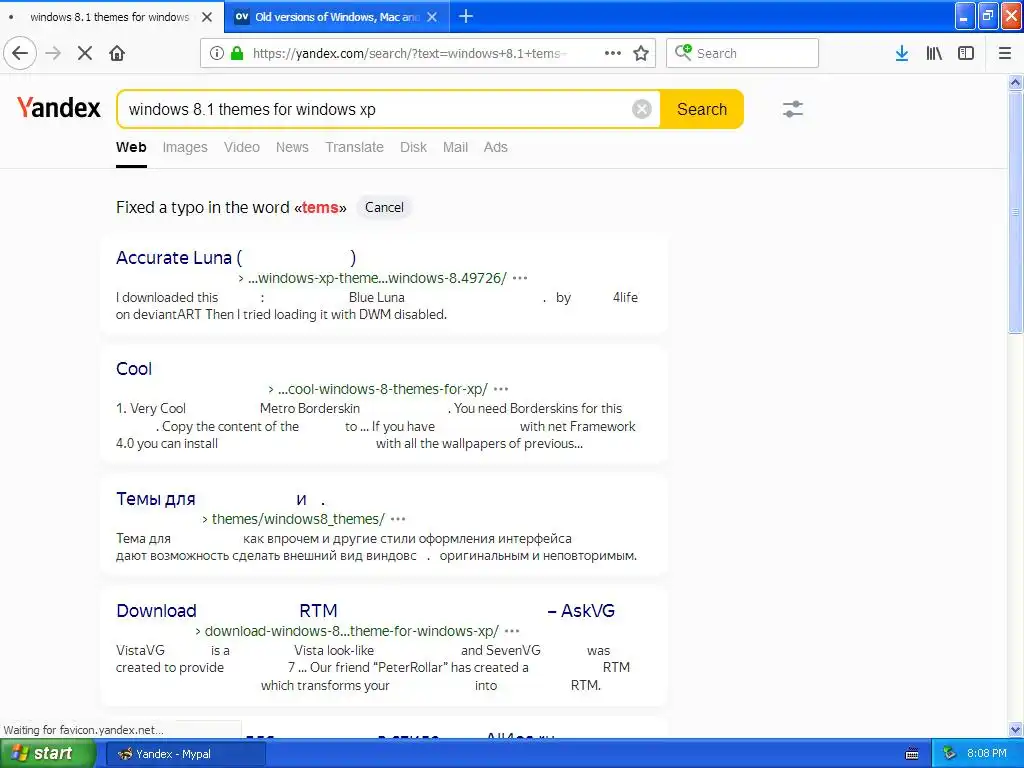This screenshot has width=1024, height=768.
Task: Click the search engine magnifier icon in toolbar
Action: tap(683, 53)
